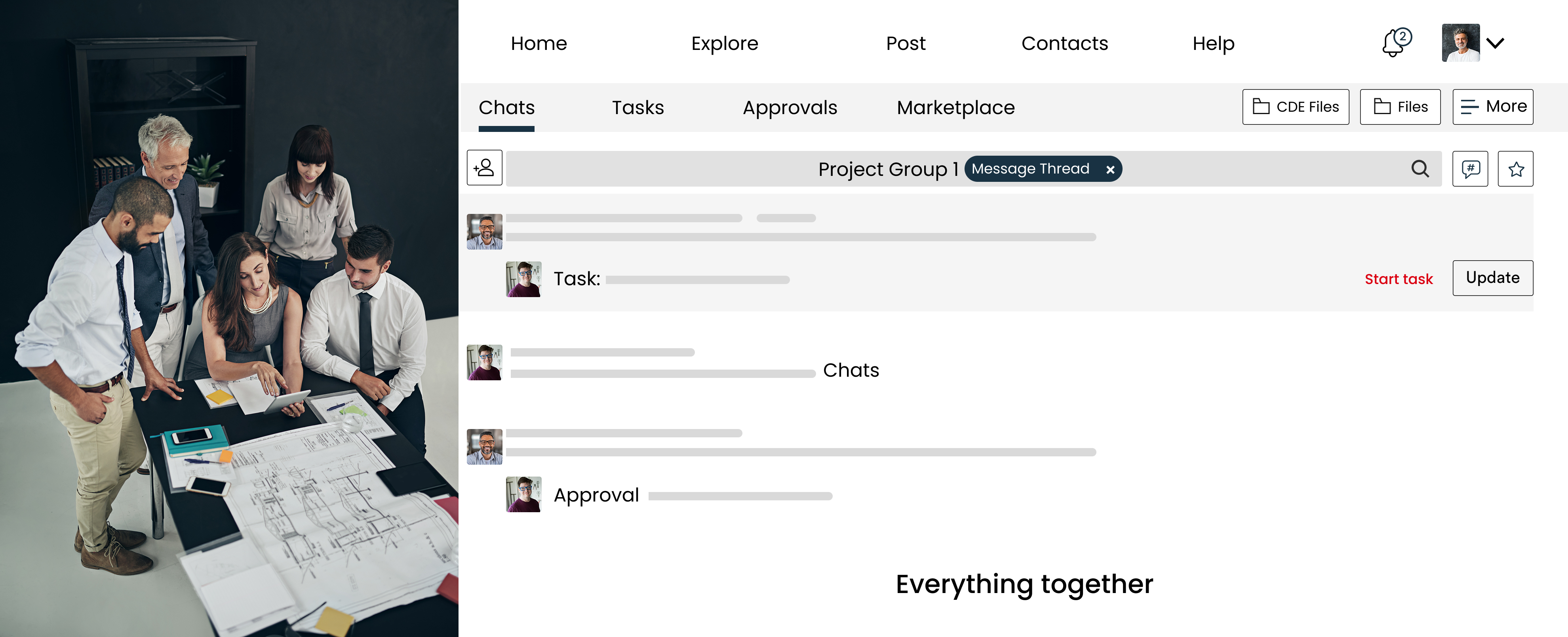Open the notifications bell

pyautogui.click(x=1393, y=43)
